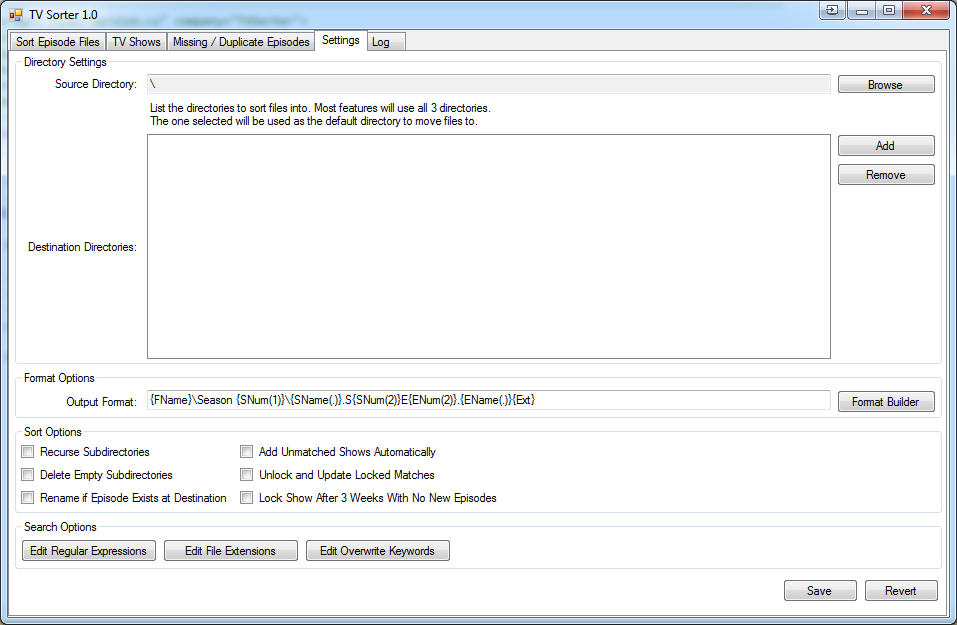The width and height of the screenshot is (957, 625).
Task: Toggle Add Unmatched Shows Automatically
Action: point(246,451)
